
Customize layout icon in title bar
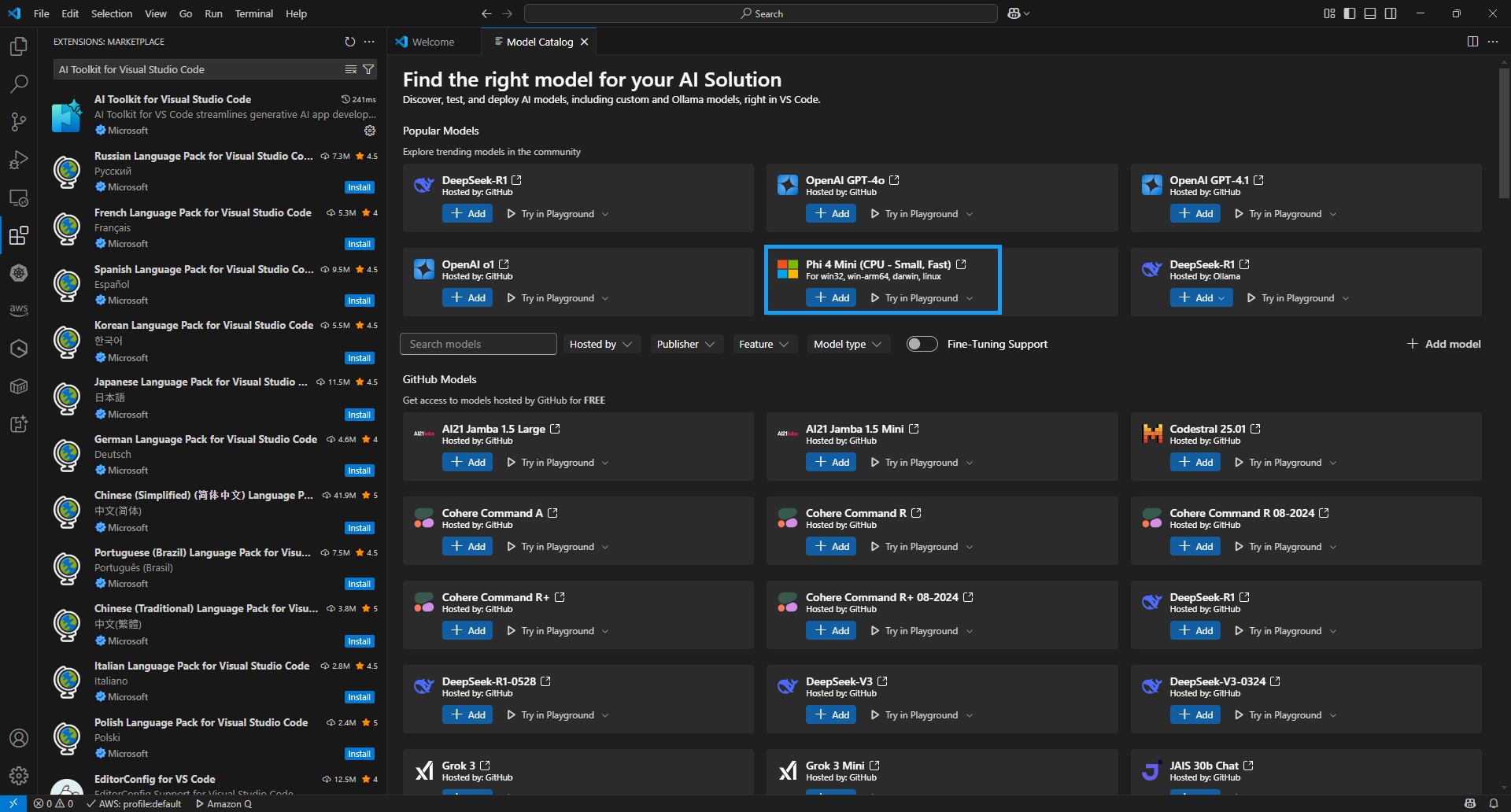1329,13
